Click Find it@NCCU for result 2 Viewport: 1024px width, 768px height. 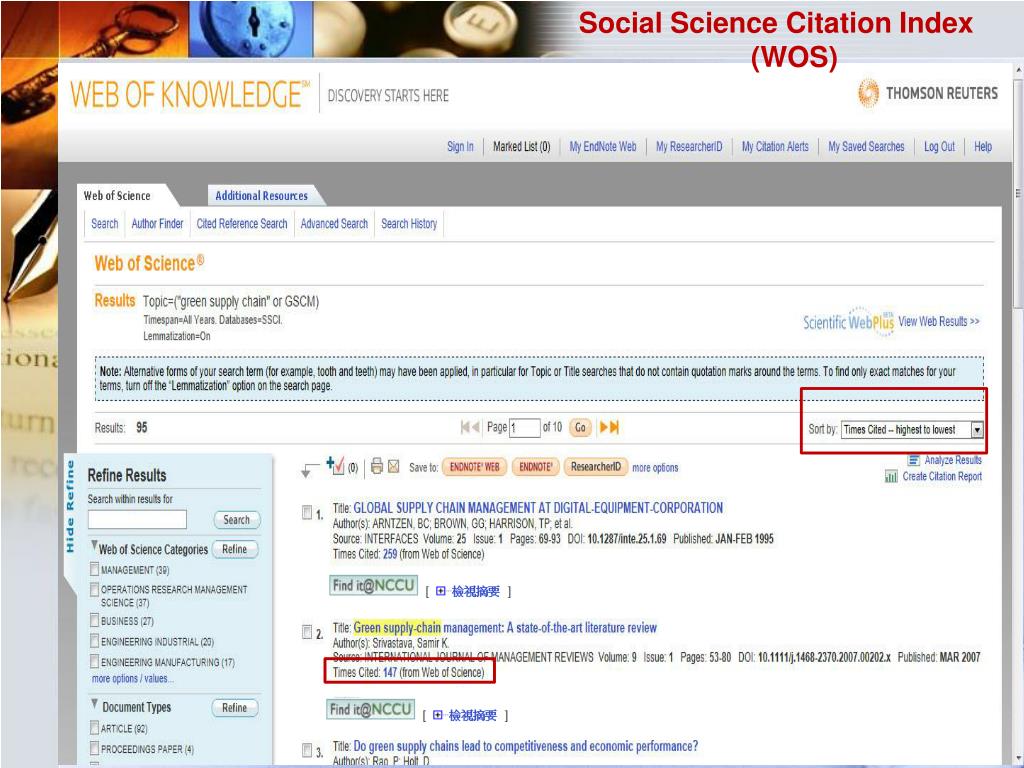point(371,709)
